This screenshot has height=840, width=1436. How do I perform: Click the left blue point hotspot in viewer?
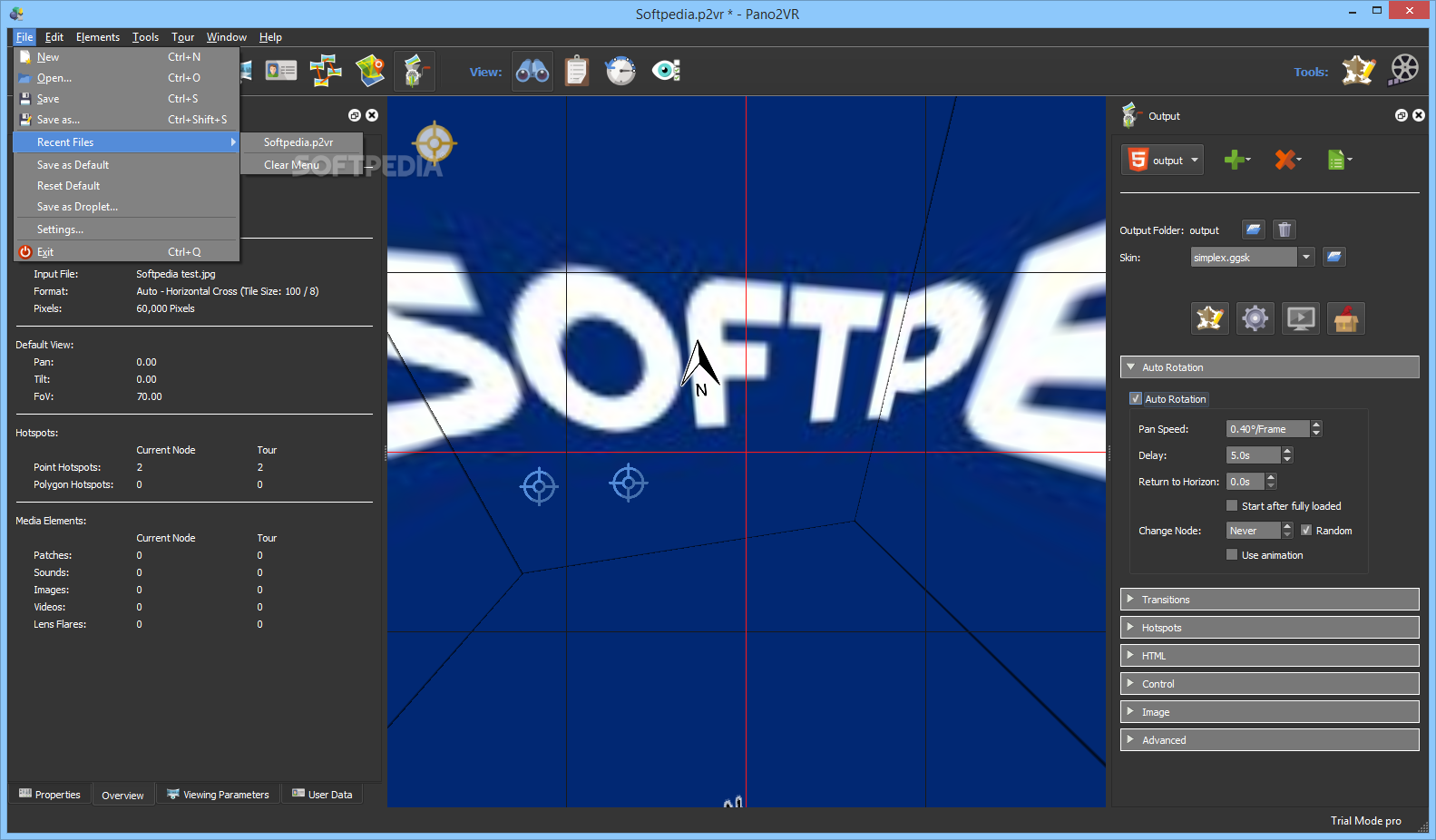pos(539,487)
